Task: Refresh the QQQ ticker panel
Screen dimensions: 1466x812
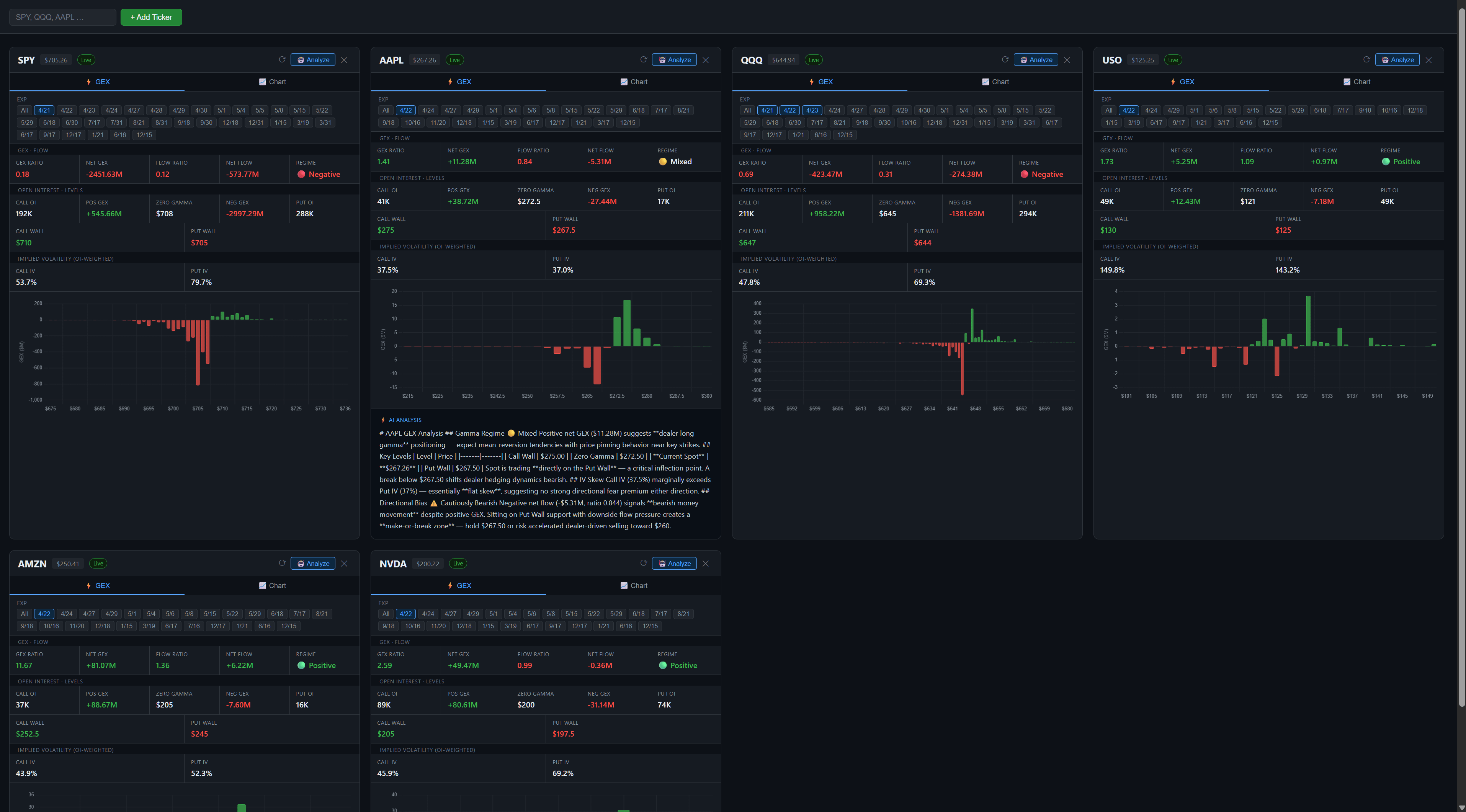Action: click(1005, 60)
